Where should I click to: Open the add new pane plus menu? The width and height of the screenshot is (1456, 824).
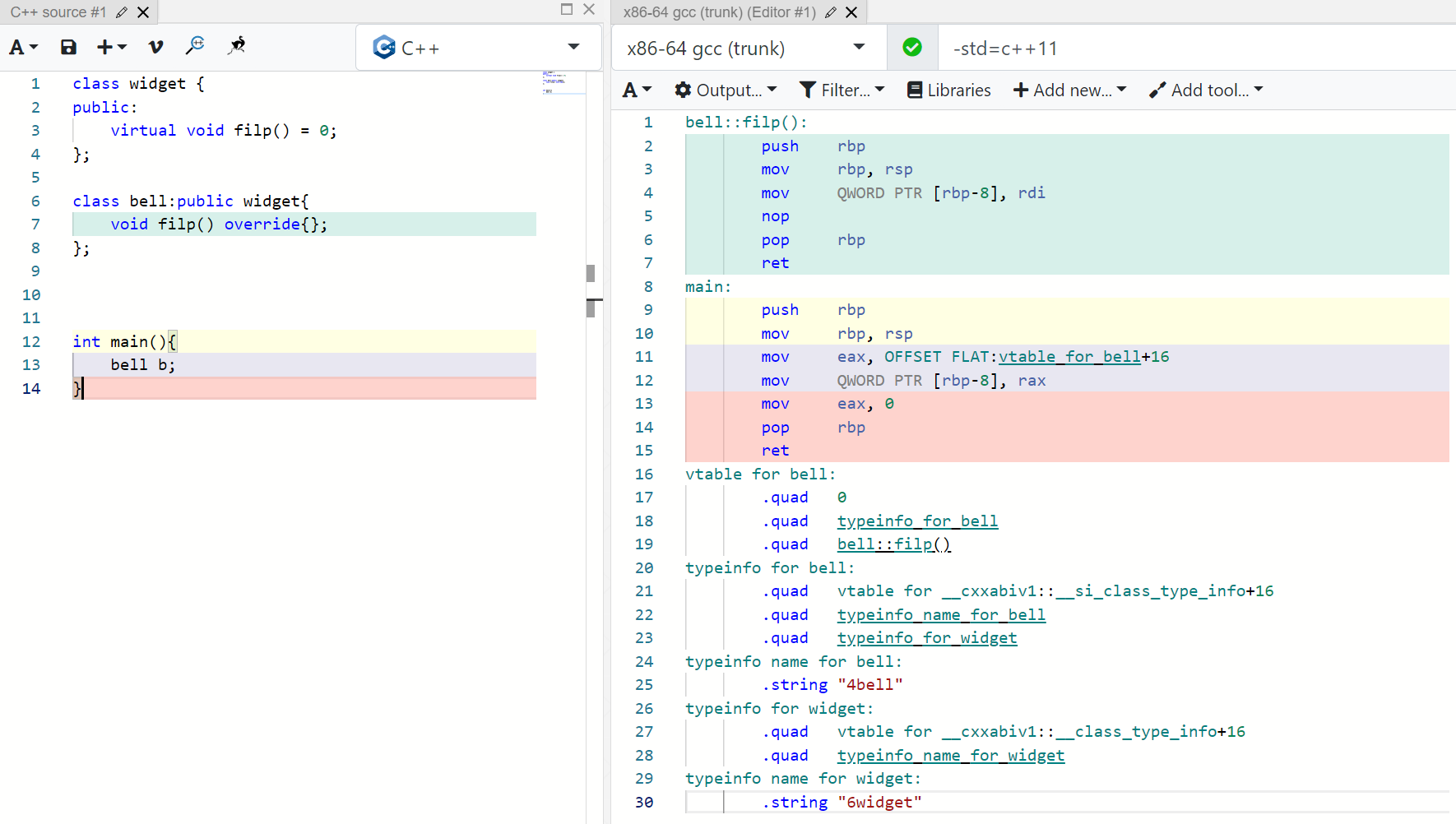(x=111, y=48)
